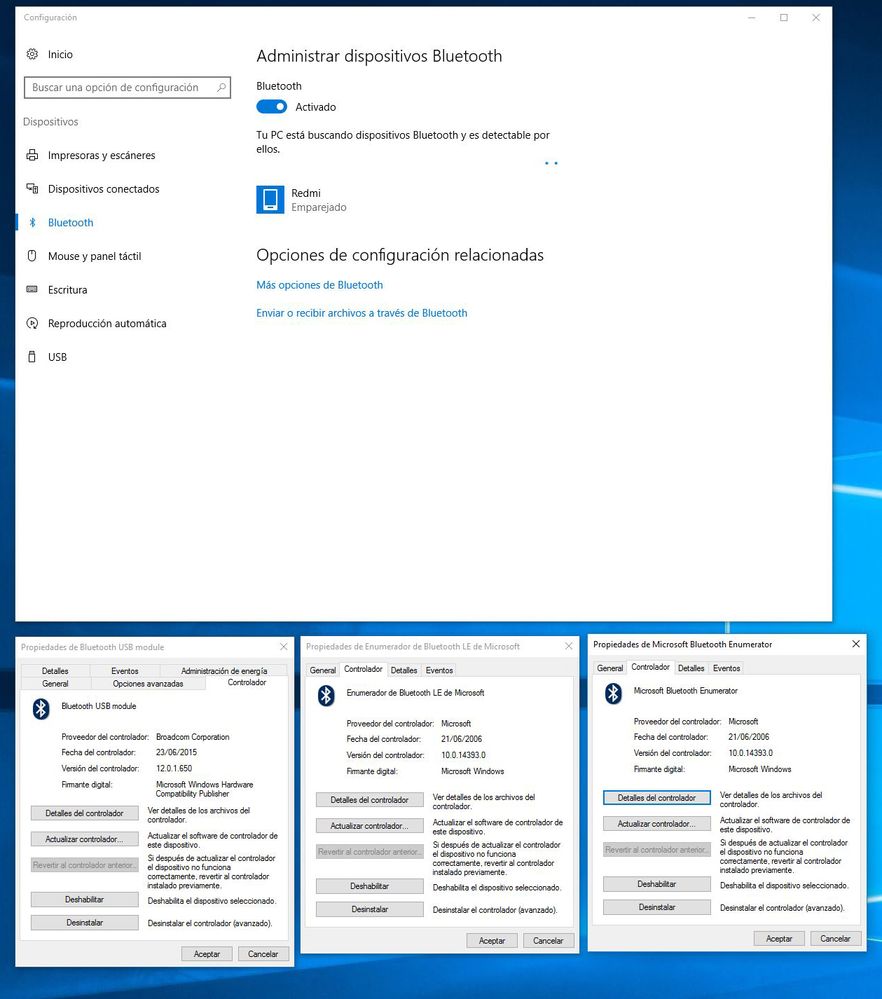Click Actualizar controlador in Enumerador de Bluetooth LE
882x999 pixels.
point(370,826)
